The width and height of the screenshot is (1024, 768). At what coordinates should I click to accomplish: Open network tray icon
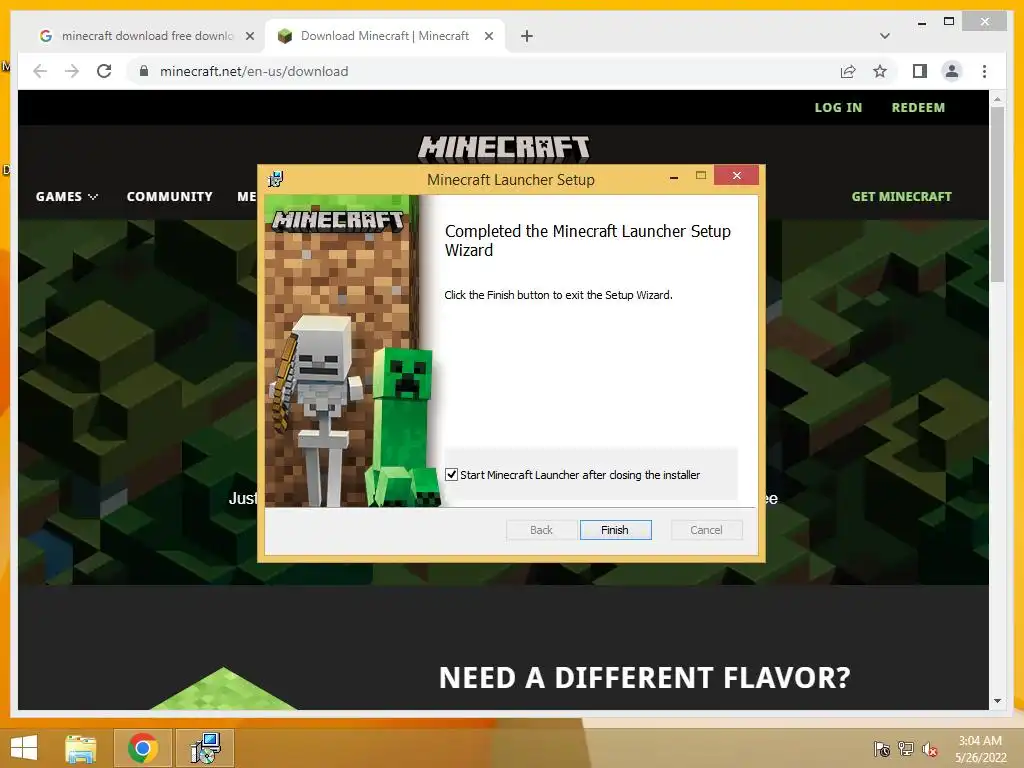pos(905,749)
